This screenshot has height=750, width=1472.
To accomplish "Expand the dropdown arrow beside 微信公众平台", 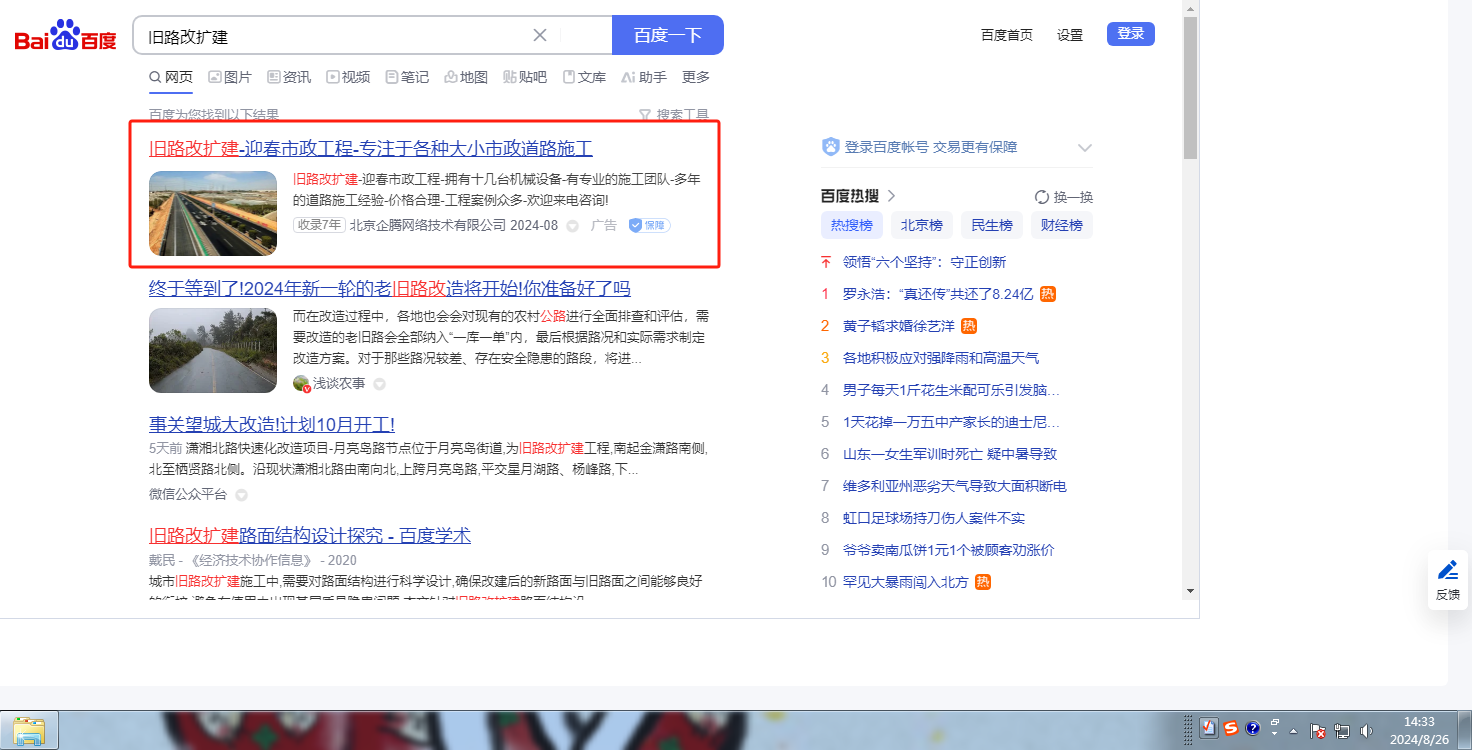I will (x=241, y=495).
